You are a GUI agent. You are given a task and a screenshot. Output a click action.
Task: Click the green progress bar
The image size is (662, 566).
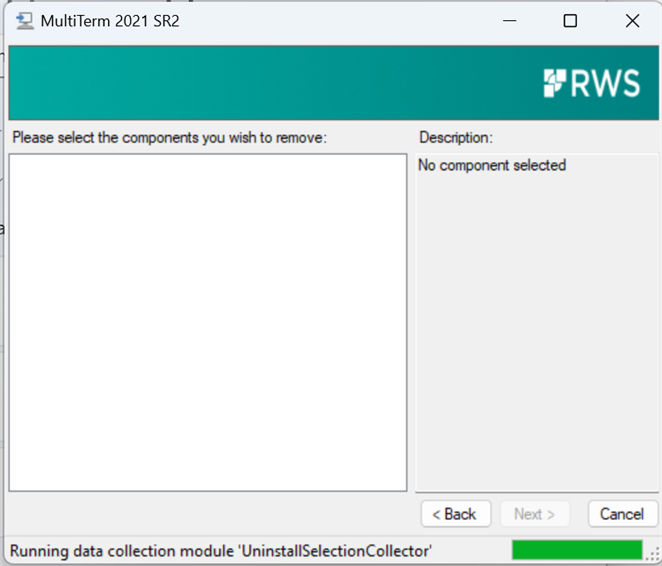point(577,550)
